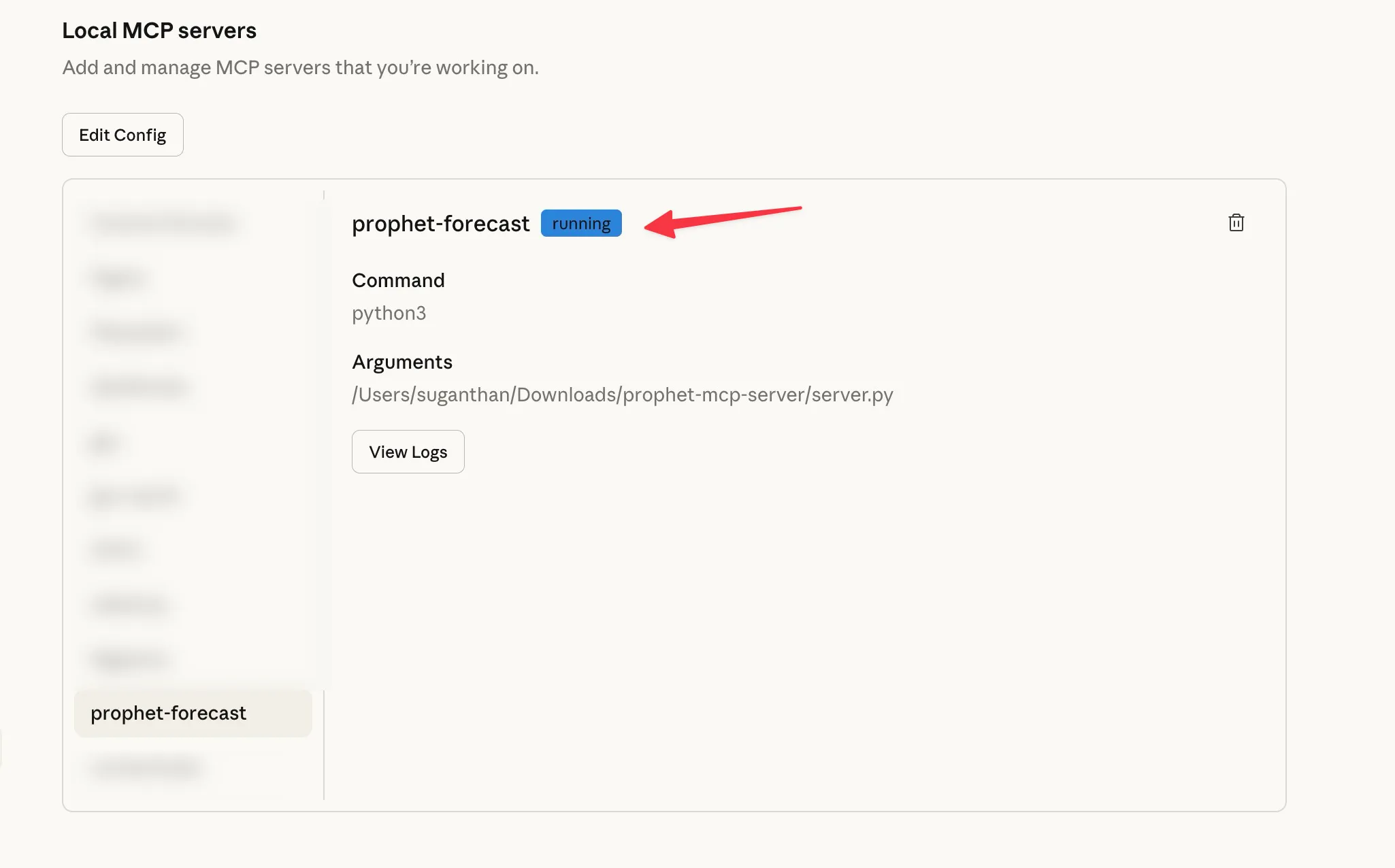This screenshot has height=868, width=1395.
Task: Select blurred server entry directly below prophet-forecast
Action: click(x=146, y=767)
